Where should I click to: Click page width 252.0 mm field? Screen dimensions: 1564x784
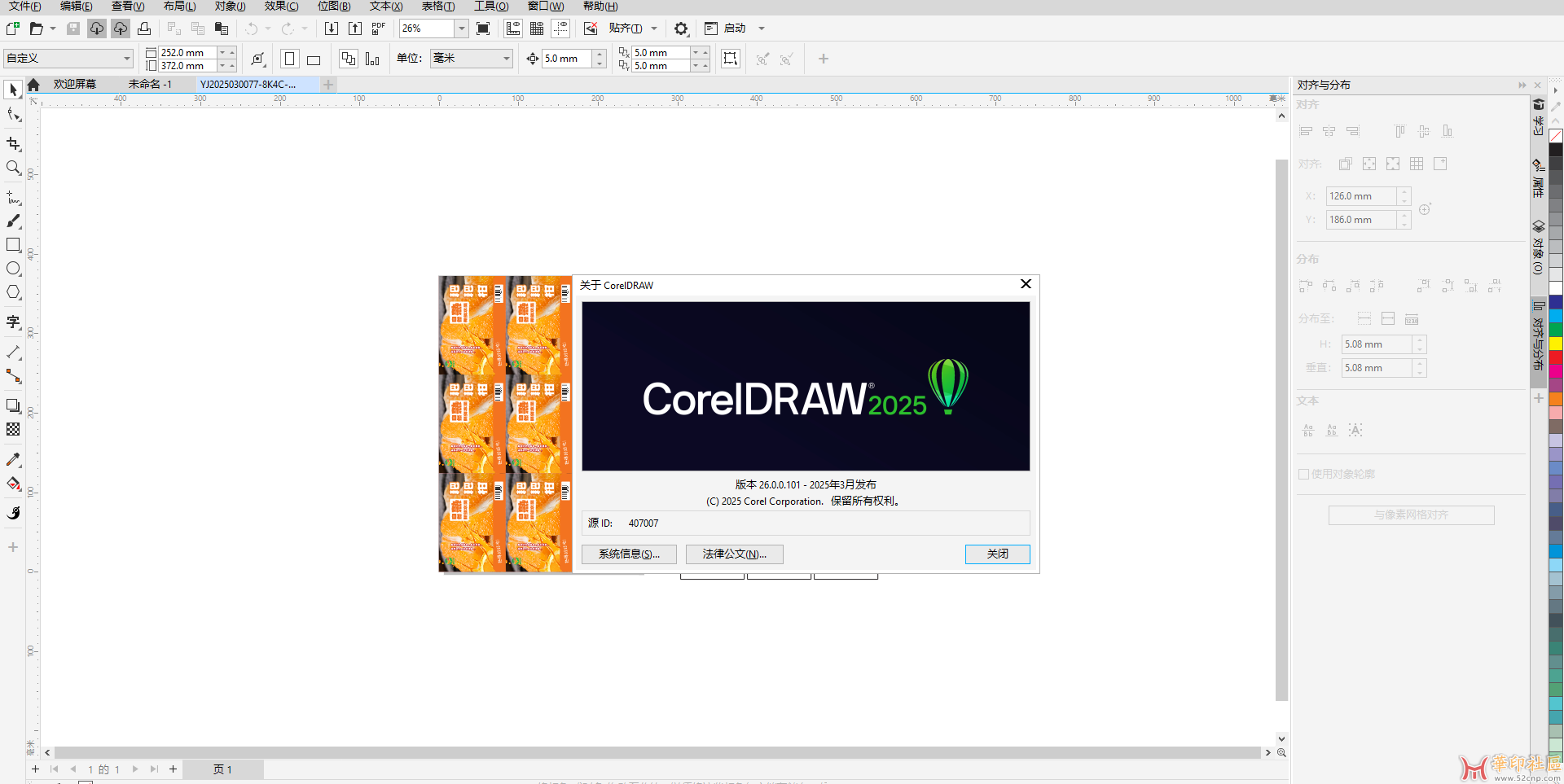pos(188,53)
